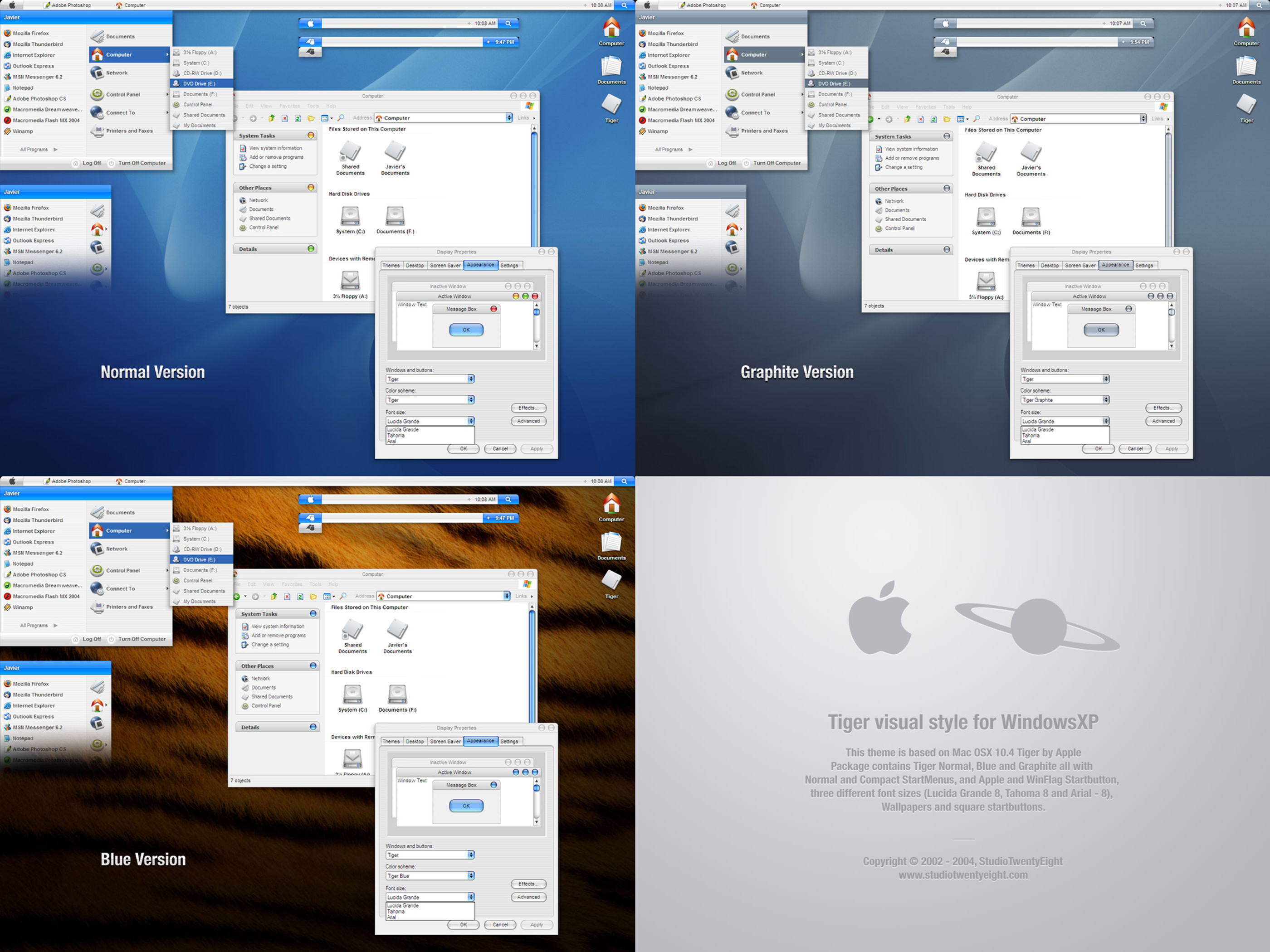
Task: Open Printers and Faxes in Blue Version Start menu
Action: click(130, 607)
